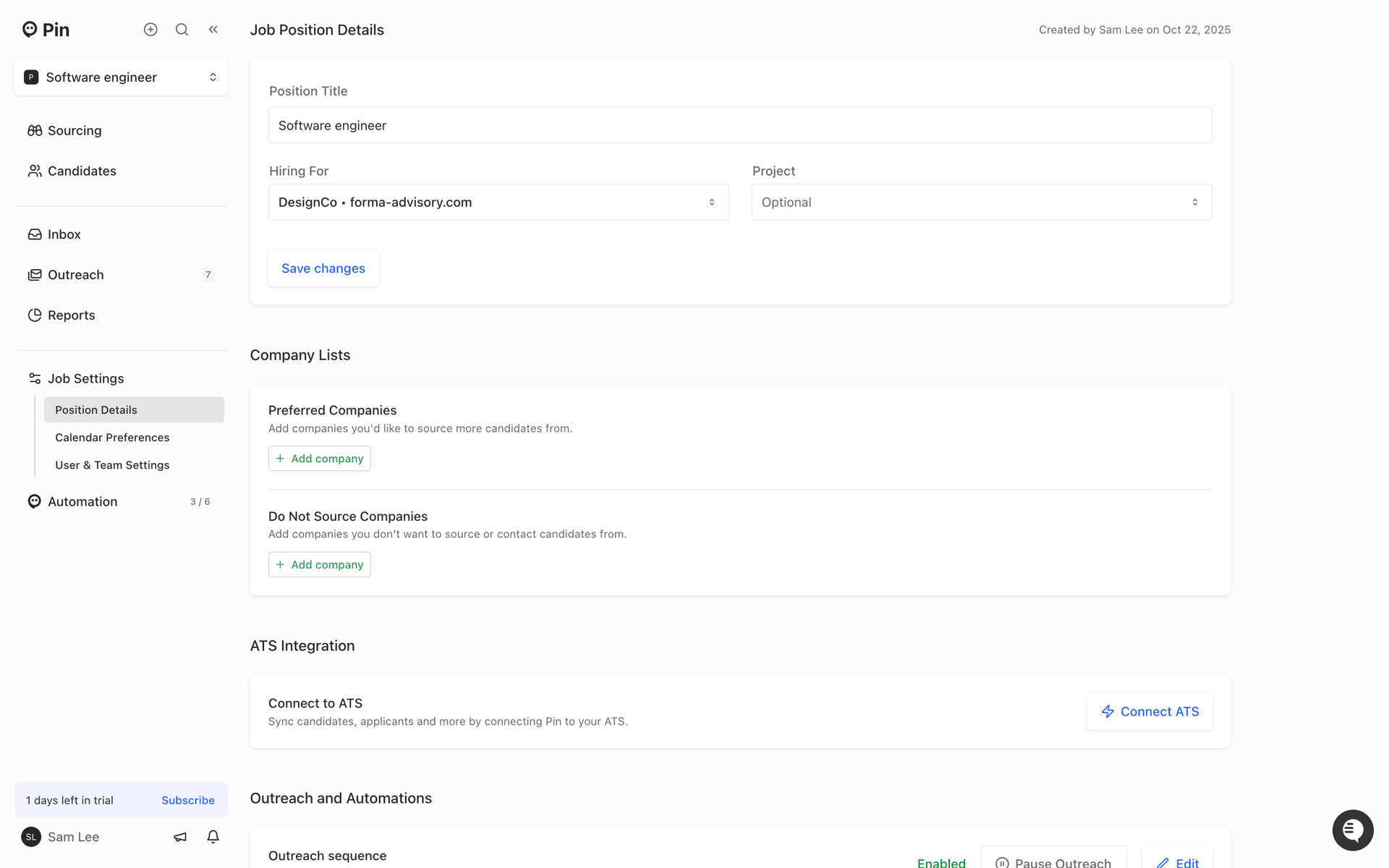Click the pause icon in Pause Outreach
Screen dimensions: 1389x868
click(1002, 862)
